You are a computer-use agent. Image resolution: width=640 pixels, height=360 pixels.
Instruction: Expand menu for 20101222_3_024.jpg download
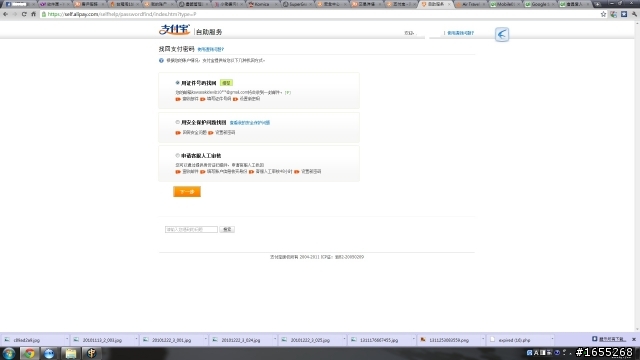point(275,340)
